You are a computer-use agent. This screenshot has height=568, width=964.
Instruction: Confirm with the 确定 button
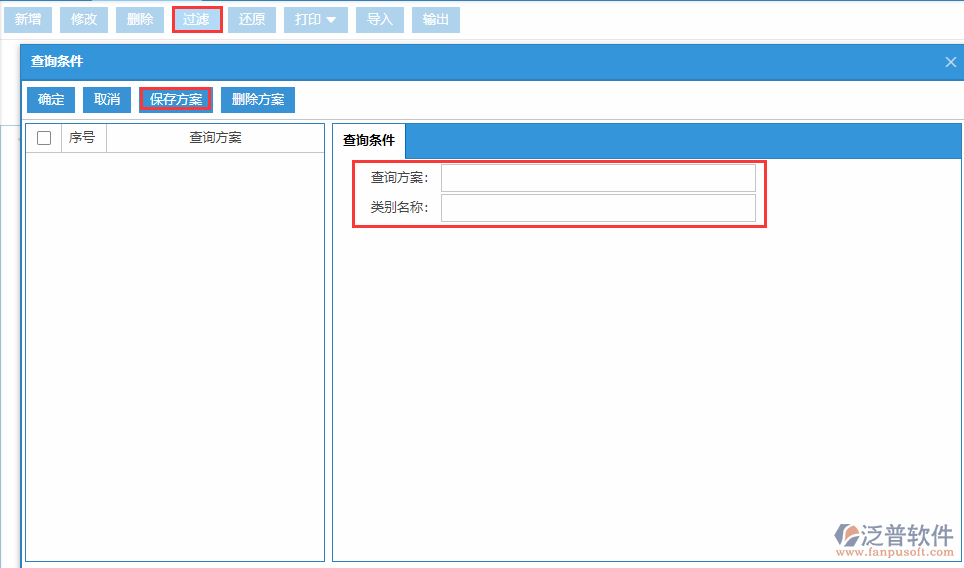[51, 100]
